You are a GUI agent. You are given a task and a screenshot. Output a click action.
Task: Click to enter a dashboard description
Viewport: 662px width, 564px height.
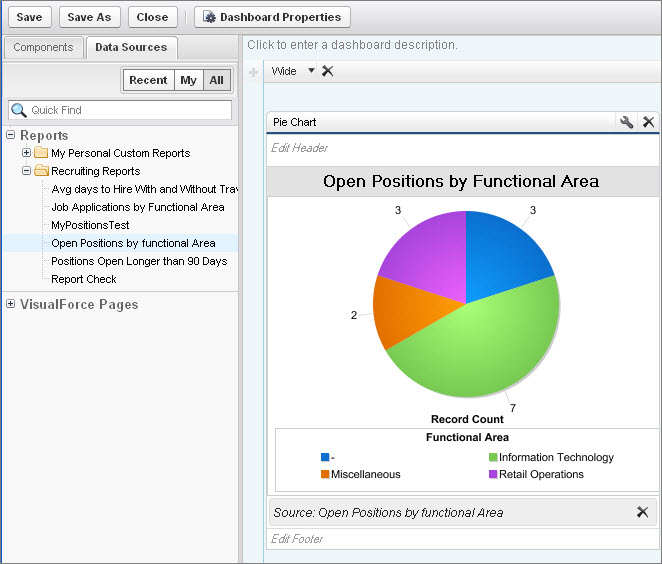(352, 45)
